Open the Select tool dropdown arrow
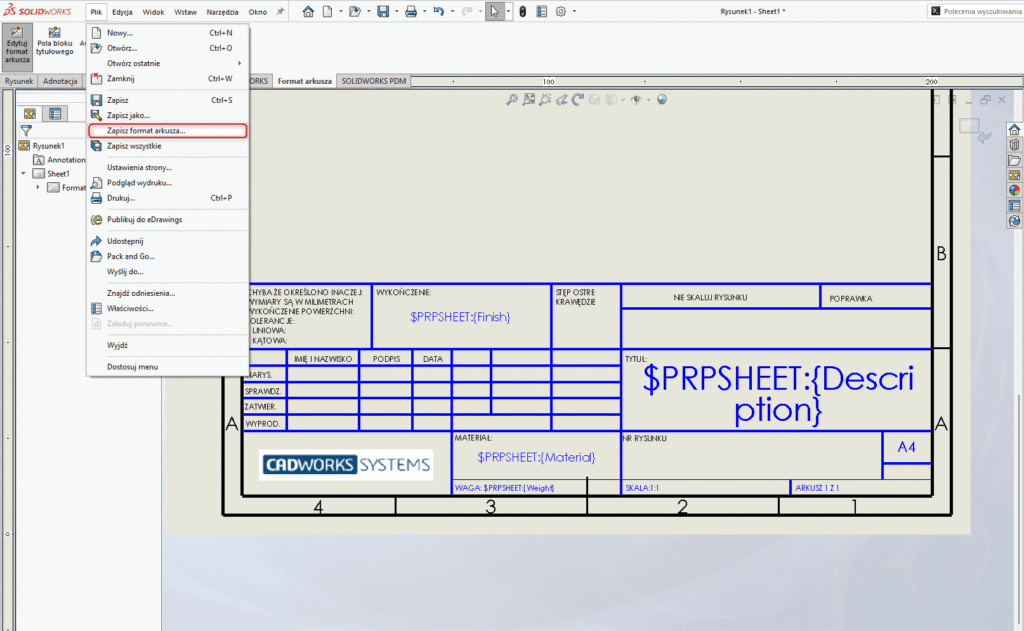 point(508,11)
